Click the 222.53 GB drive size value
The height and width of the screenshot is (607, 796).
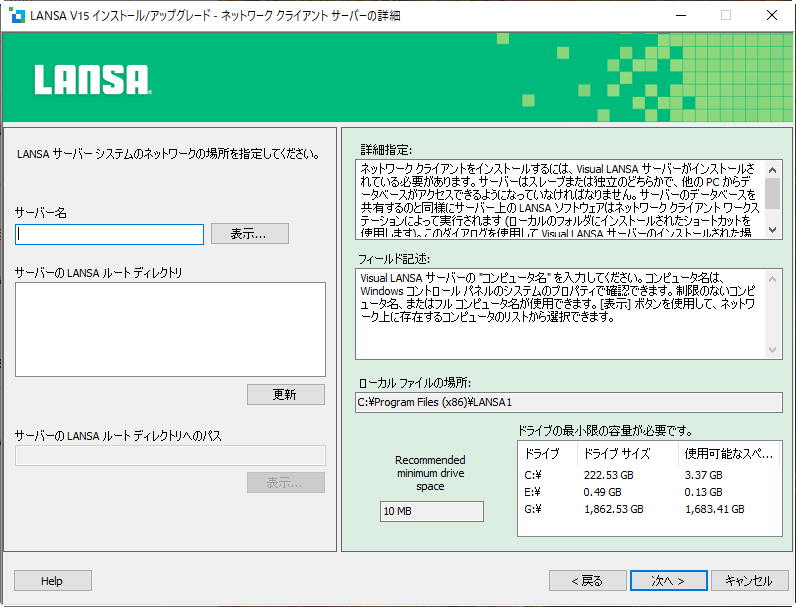coord(608,476)
